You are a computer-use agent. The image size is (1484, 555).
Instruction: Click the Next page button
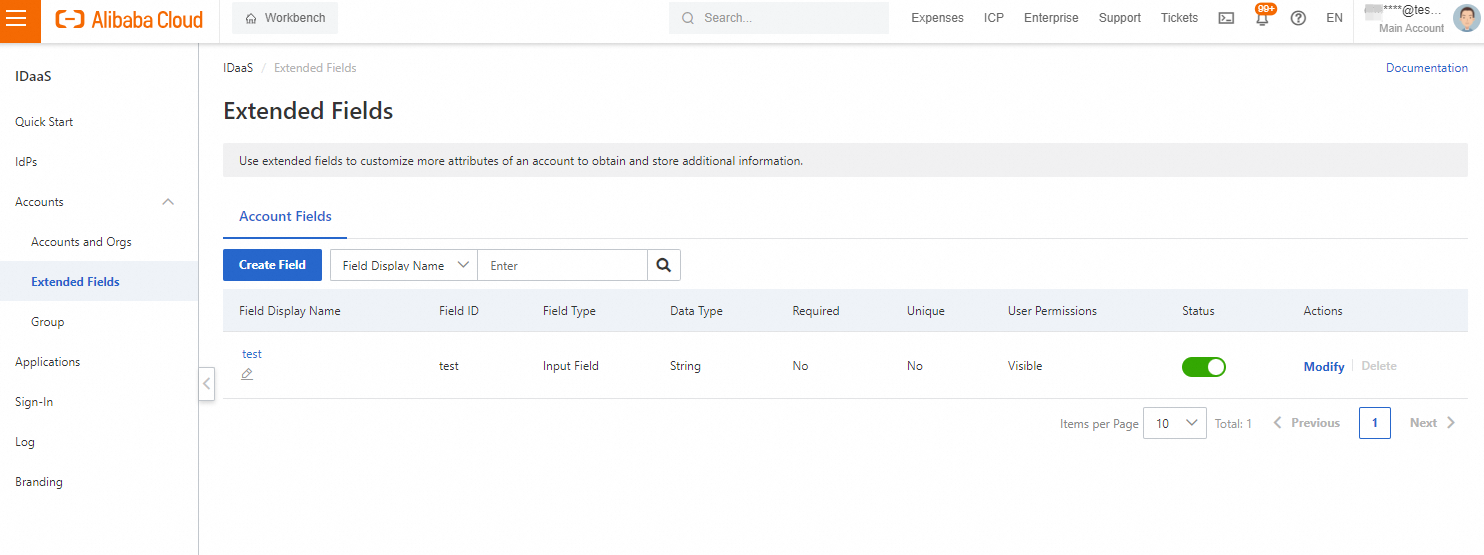1432,423
